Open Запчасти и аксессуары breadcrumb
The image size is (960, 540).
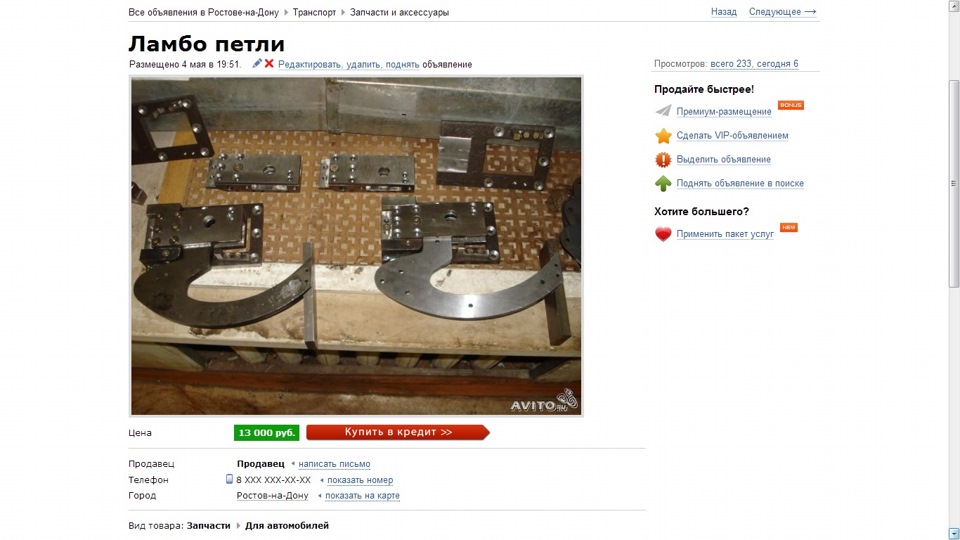point(399,12)
